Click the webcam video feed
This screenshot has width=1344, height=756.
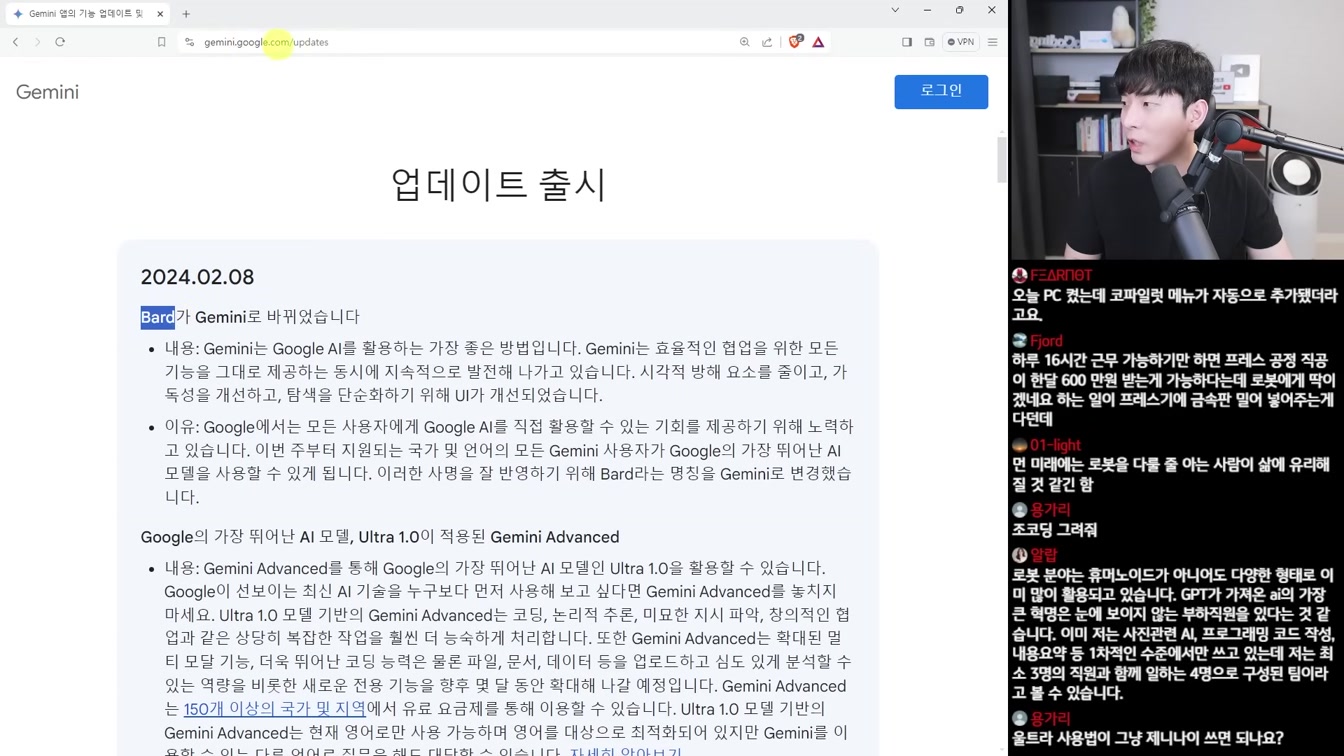(x=1176, y=130)
